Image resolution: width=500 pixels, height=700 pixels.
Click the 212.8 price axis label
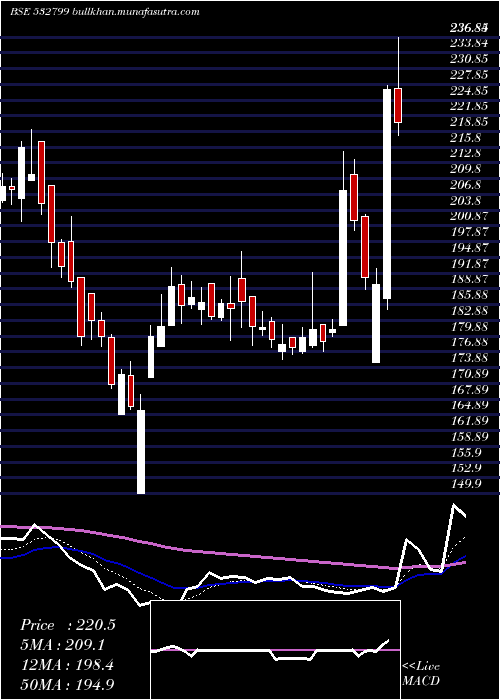466,153
